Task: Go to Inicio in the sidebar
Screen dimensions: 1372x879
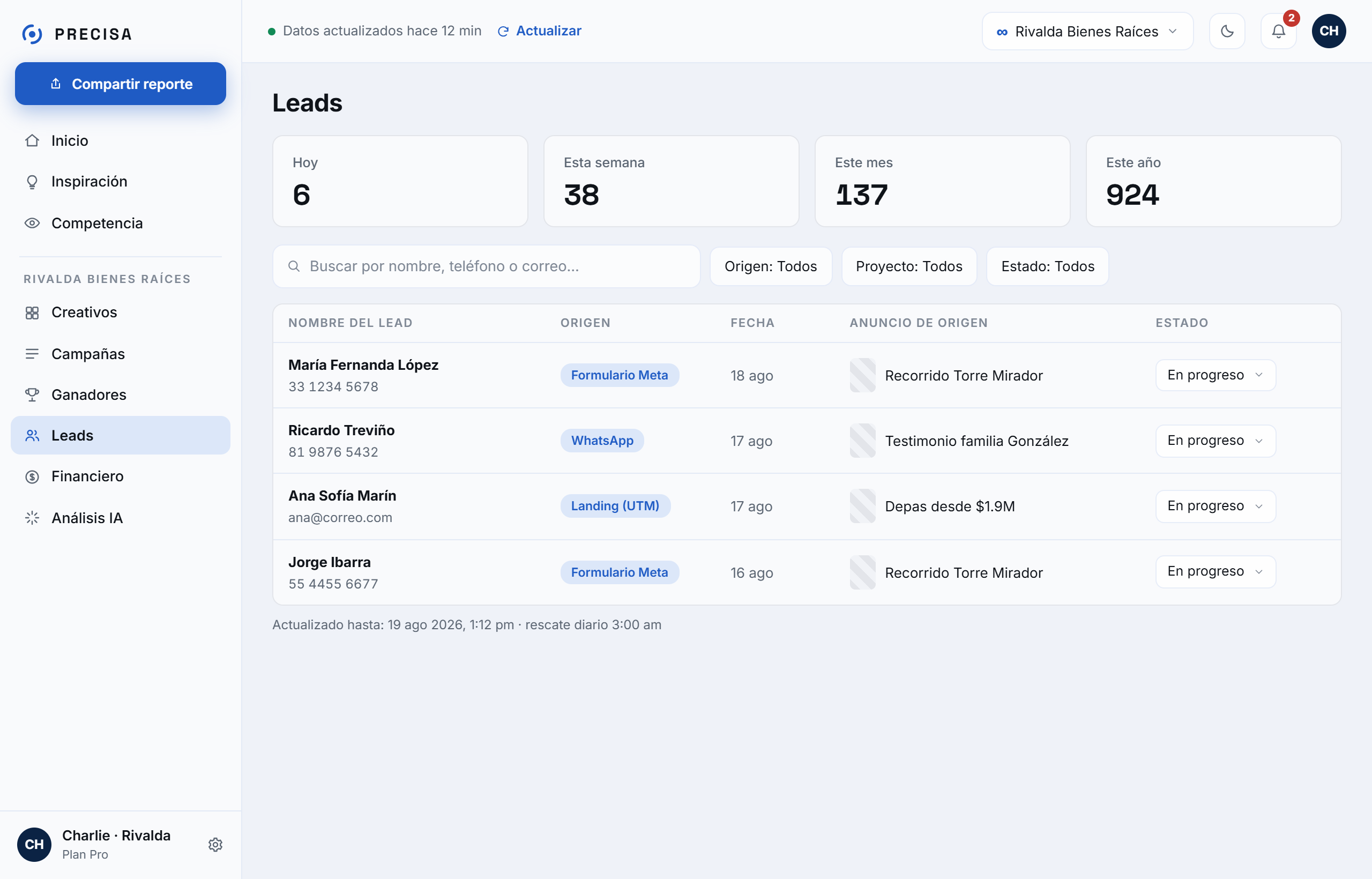Action: 121,140
